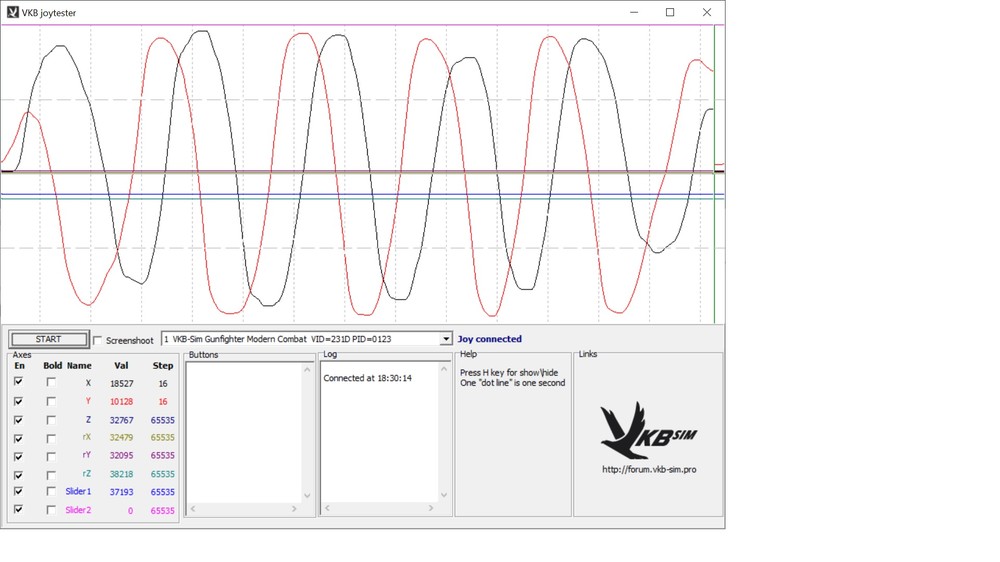Click the 'Joy connected' status text

coord(489,339)
